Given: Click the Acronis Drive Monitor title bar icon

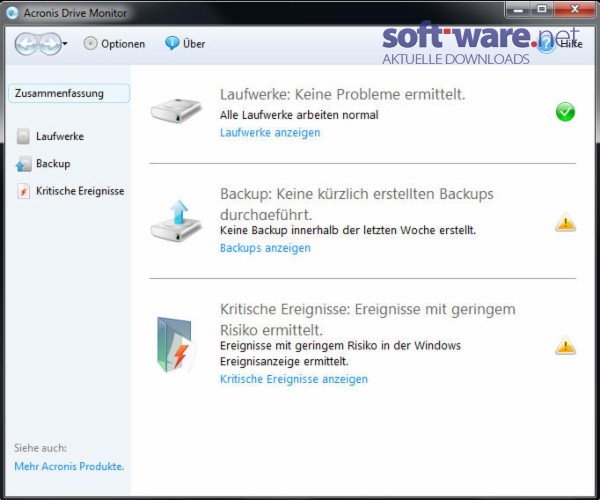Looking at the screenshot, I should coord(13,13).
